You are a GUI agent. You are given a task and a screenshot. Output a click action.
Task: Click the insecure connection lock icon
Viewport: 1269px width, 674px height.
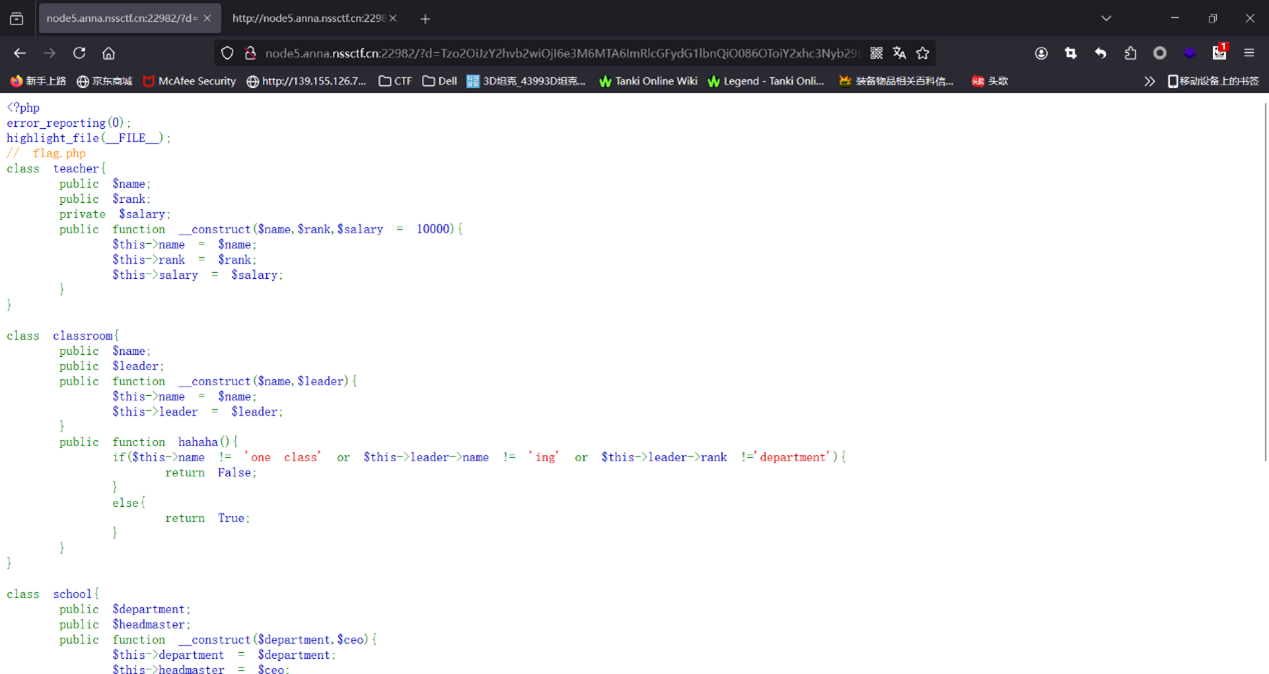(250, 53)
